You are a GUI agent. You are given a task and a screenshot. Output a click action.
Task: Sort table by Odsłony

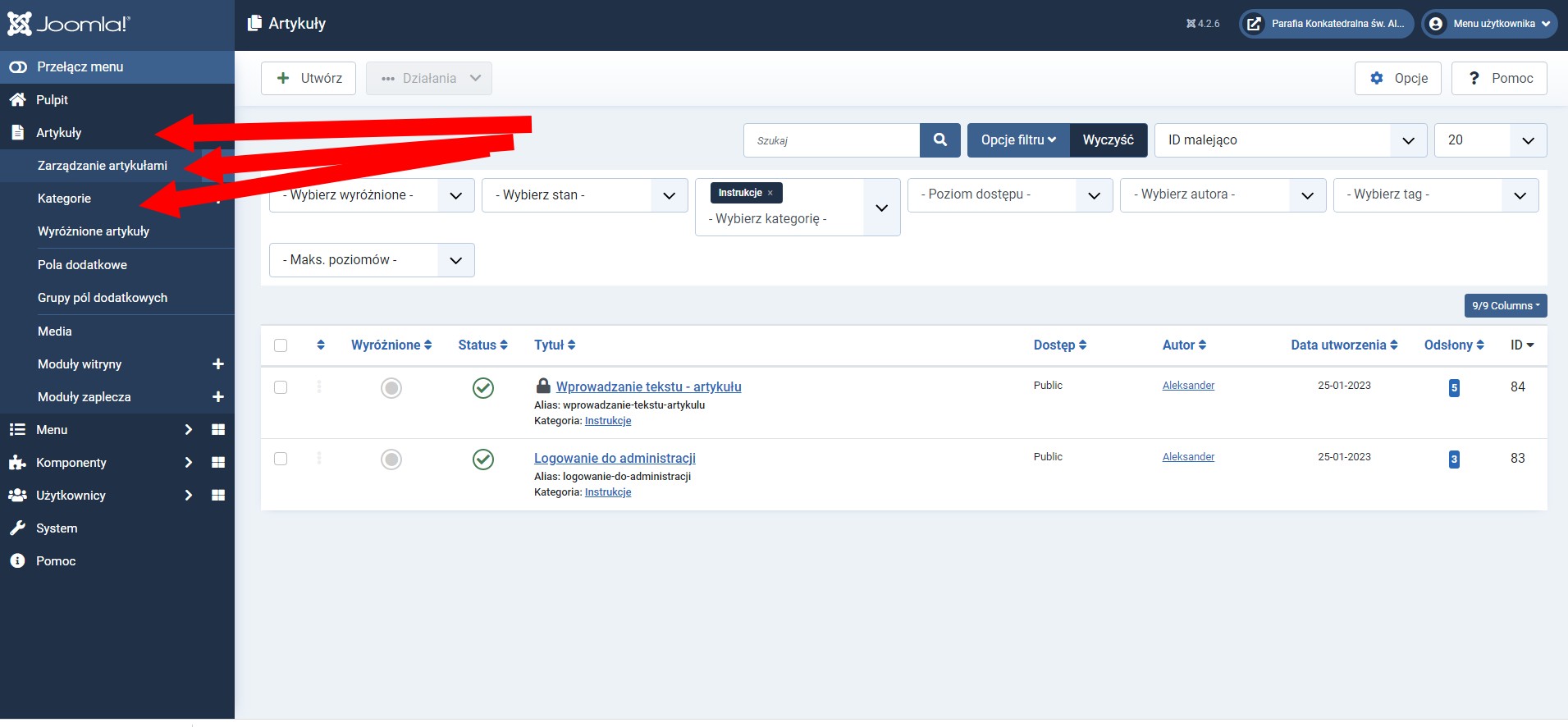(x=1454, y=345)
